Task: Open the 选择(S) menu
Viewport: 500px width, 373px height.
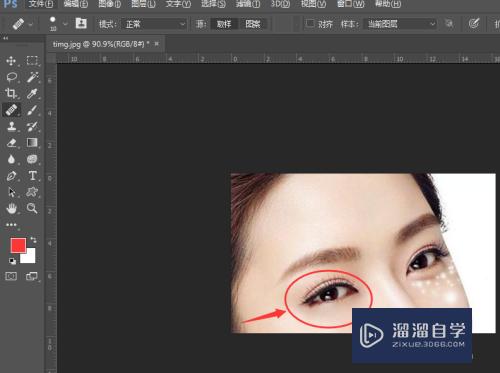Action: (x=213, y=4)
